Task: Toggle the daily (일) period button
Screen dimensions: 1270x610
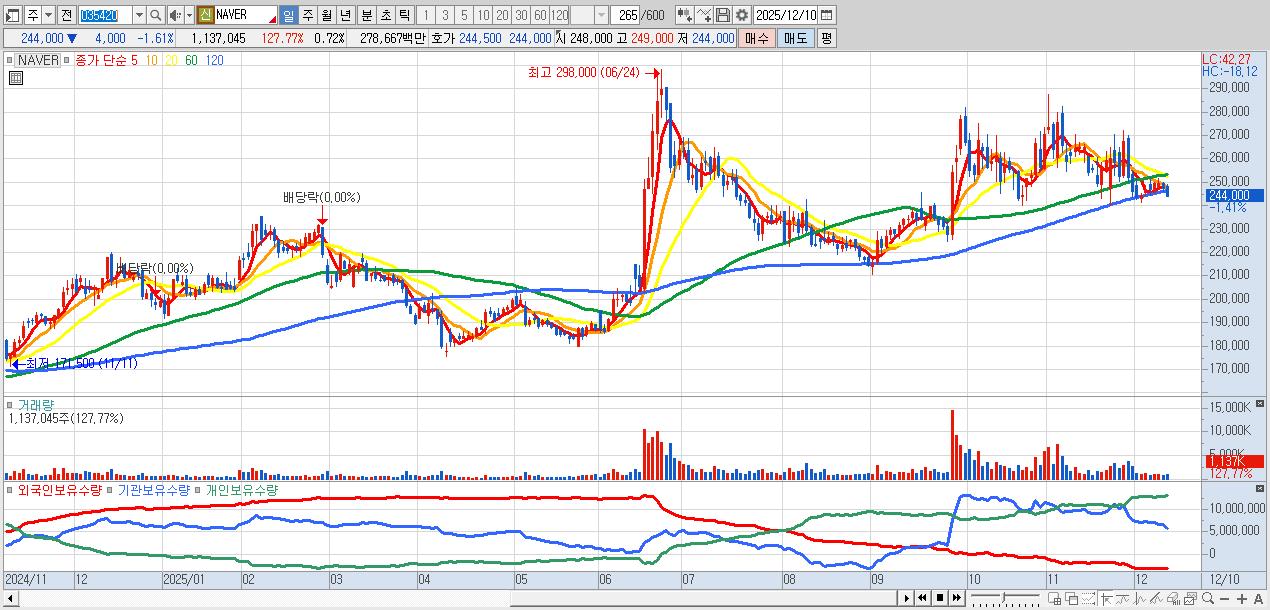Action: [x=288, y=15]
